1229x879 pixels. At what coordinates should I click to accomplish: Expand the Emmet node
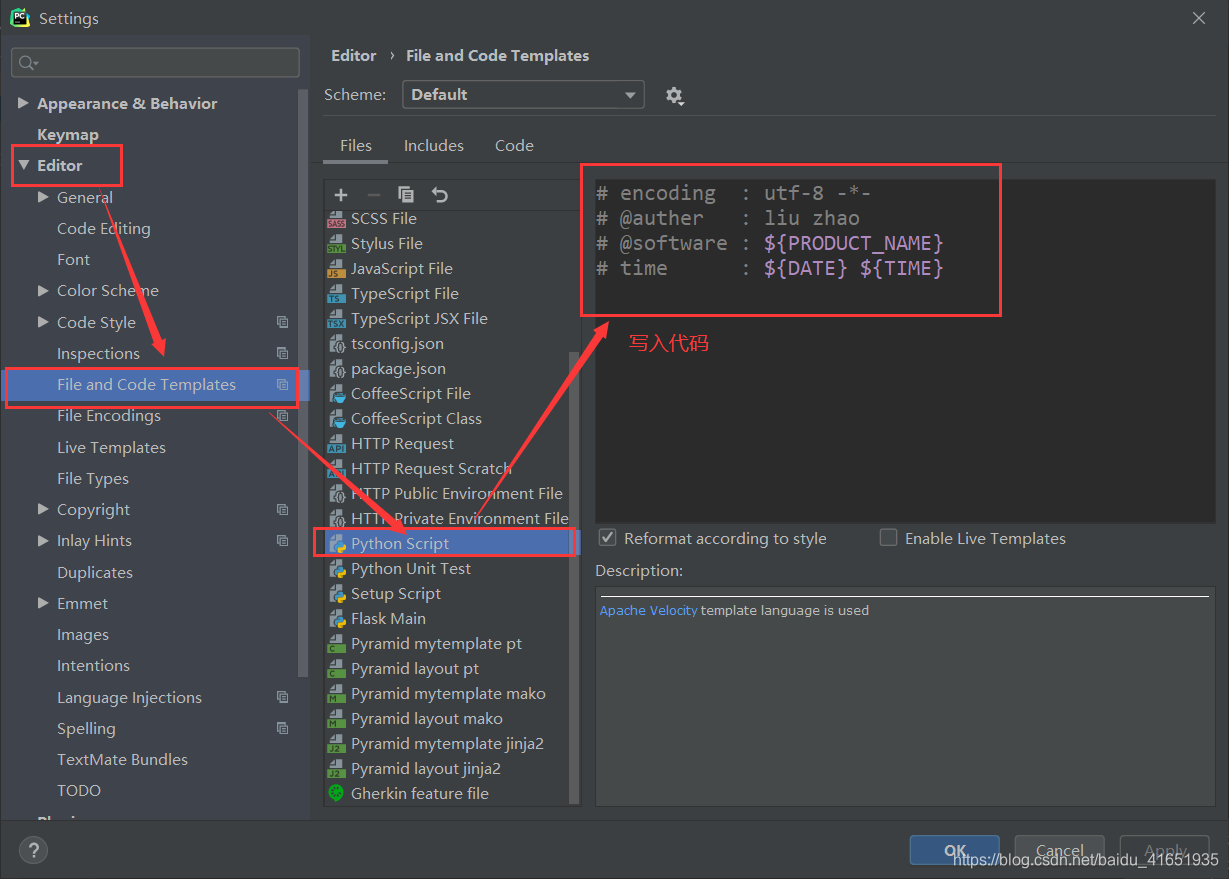pos(43,603)
